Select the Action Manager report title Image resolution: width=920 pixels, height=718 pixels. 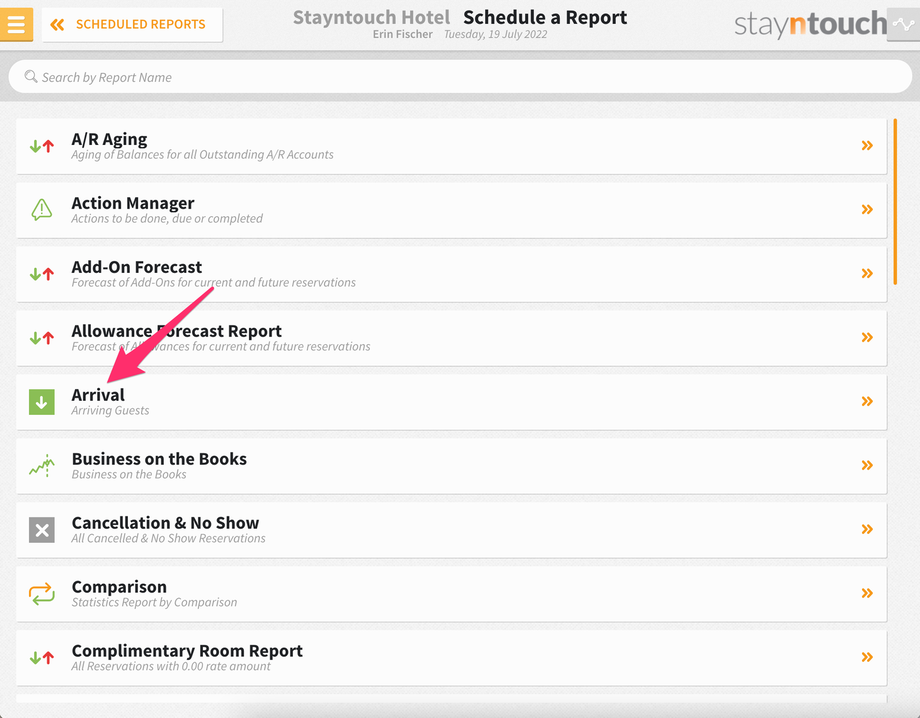pos(133,203)
